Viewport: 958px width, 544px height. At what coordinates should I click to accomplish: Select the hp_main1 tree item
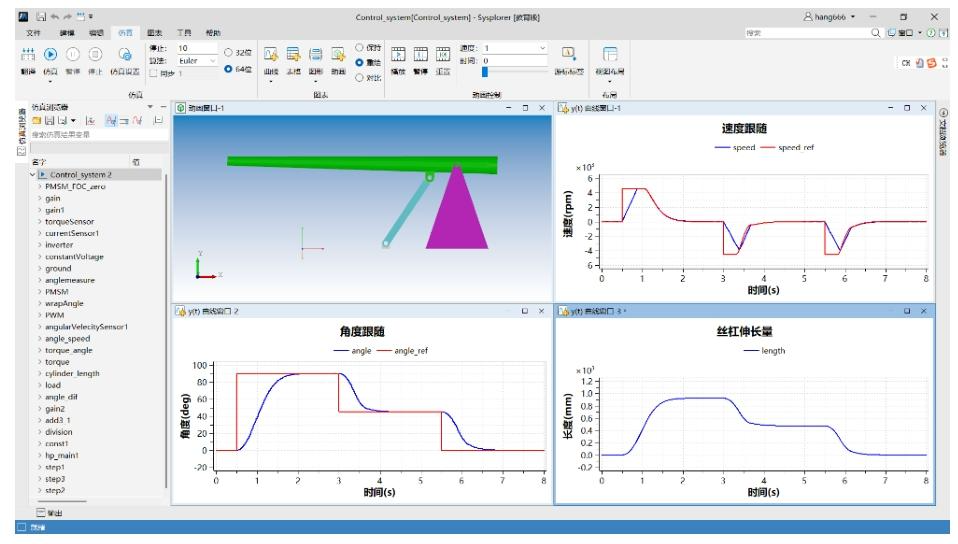tap(62, 455)
